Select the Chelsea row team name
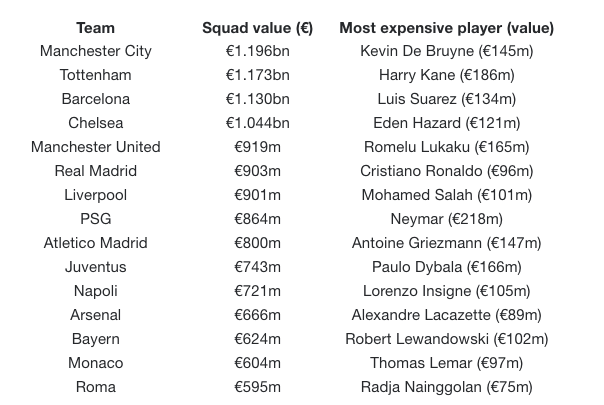 tap(96, 123)
